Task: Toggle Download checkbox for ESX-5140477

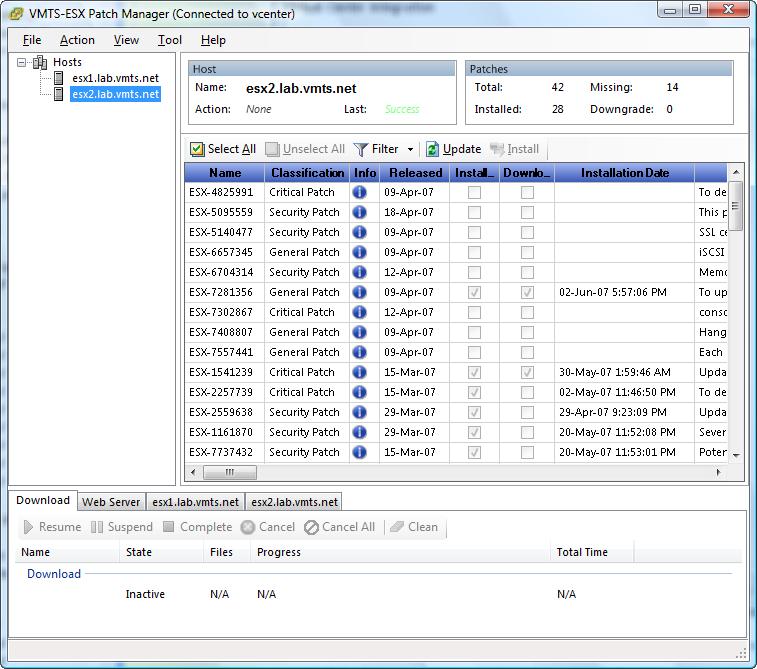Action: tap(527, 233)
